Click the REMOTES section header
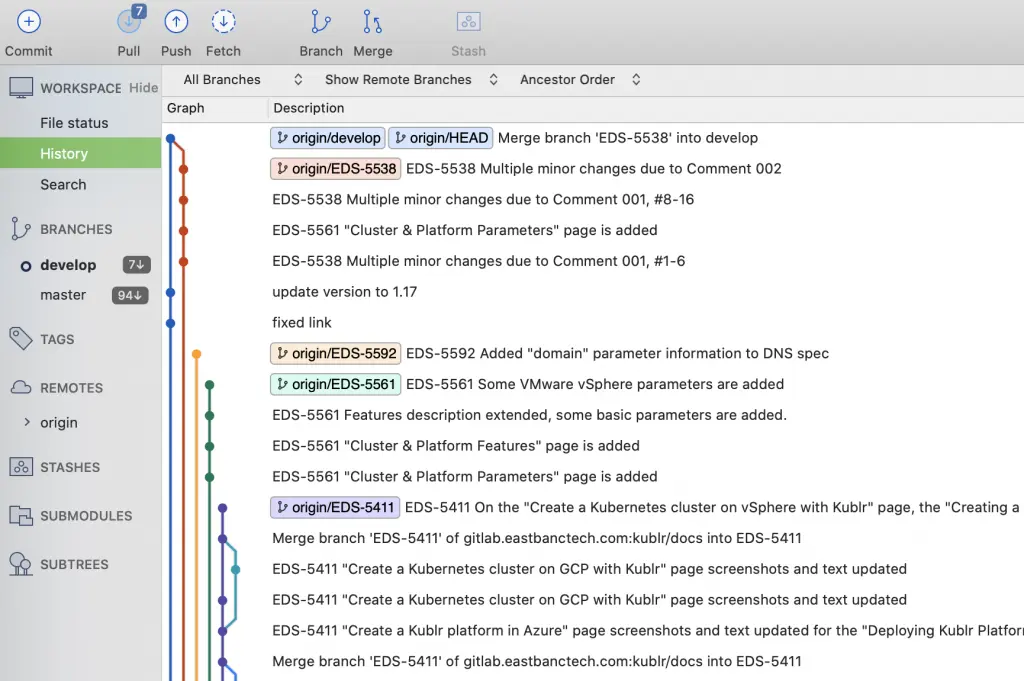Image resolution: width=1024 pixels, height=681 pixels. pos(71,388)
